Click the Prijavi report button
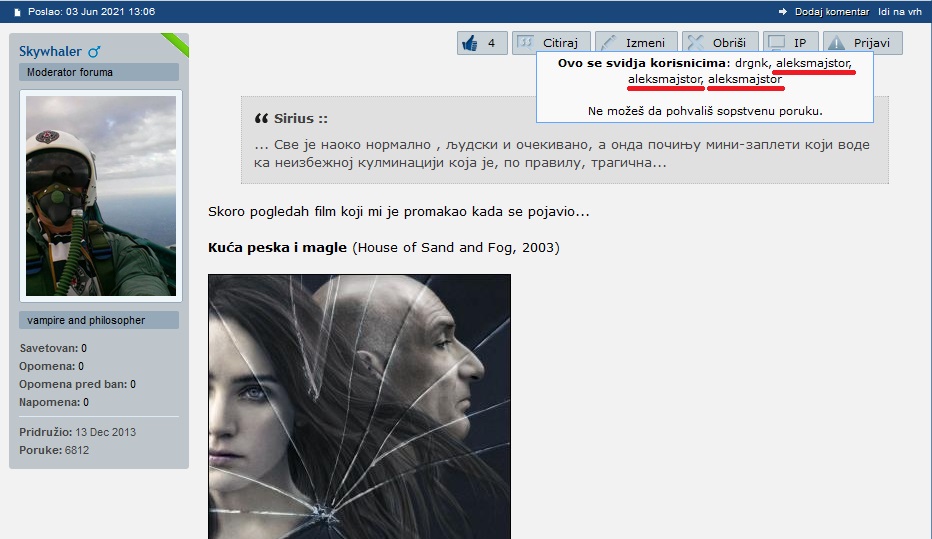 click(x=862, y=43)
